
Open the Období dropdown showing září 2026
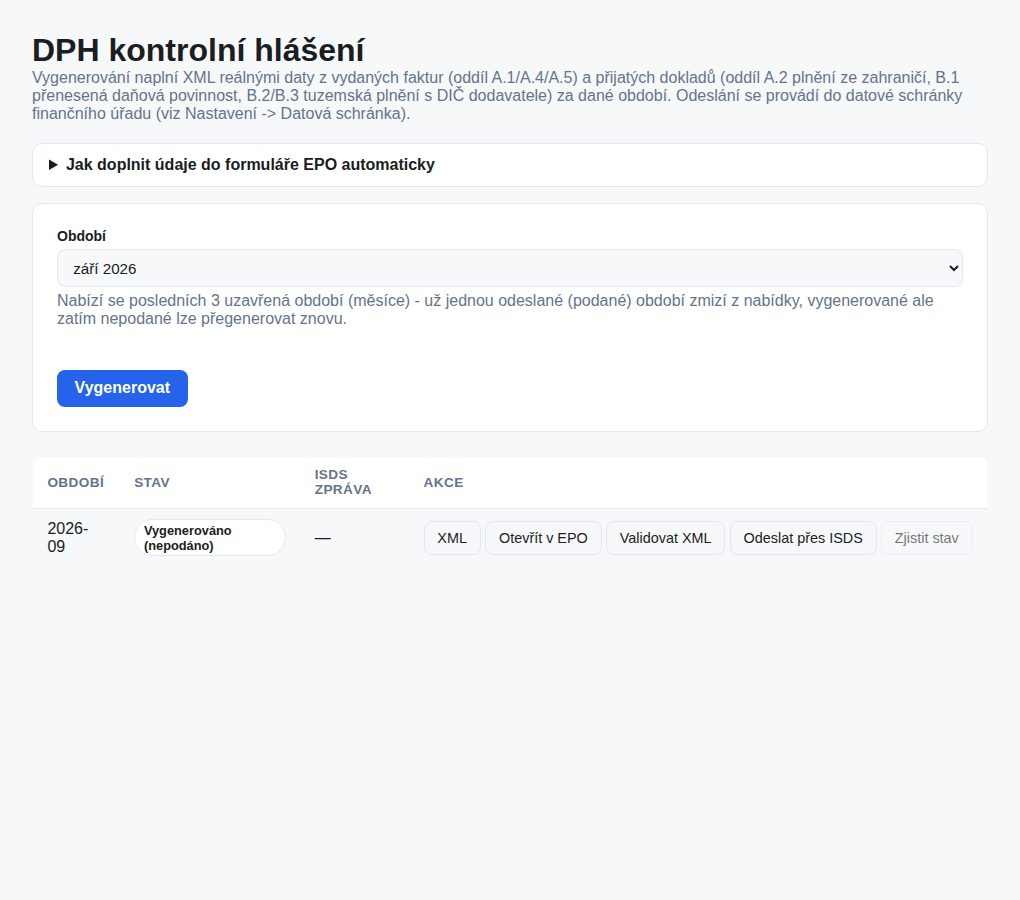pyautogui.click(x=509, y=269)
